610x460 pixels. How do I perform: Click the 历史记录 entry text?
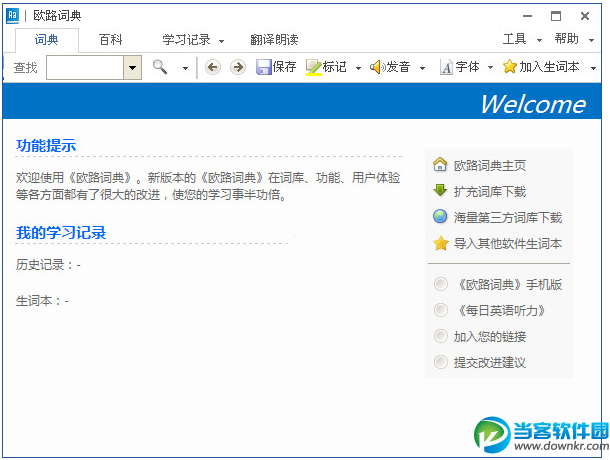coord(48,265)
